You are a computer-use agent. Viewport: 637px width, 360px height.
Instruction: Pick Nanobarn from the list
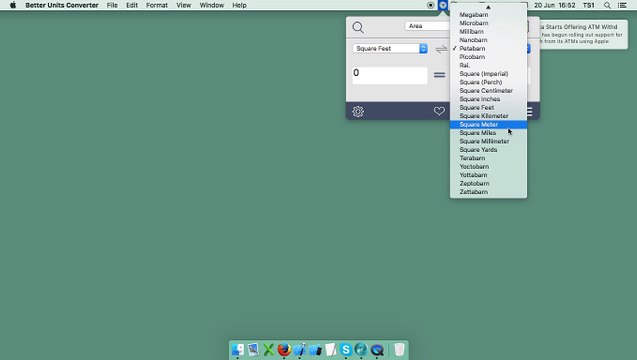[488, 40]
